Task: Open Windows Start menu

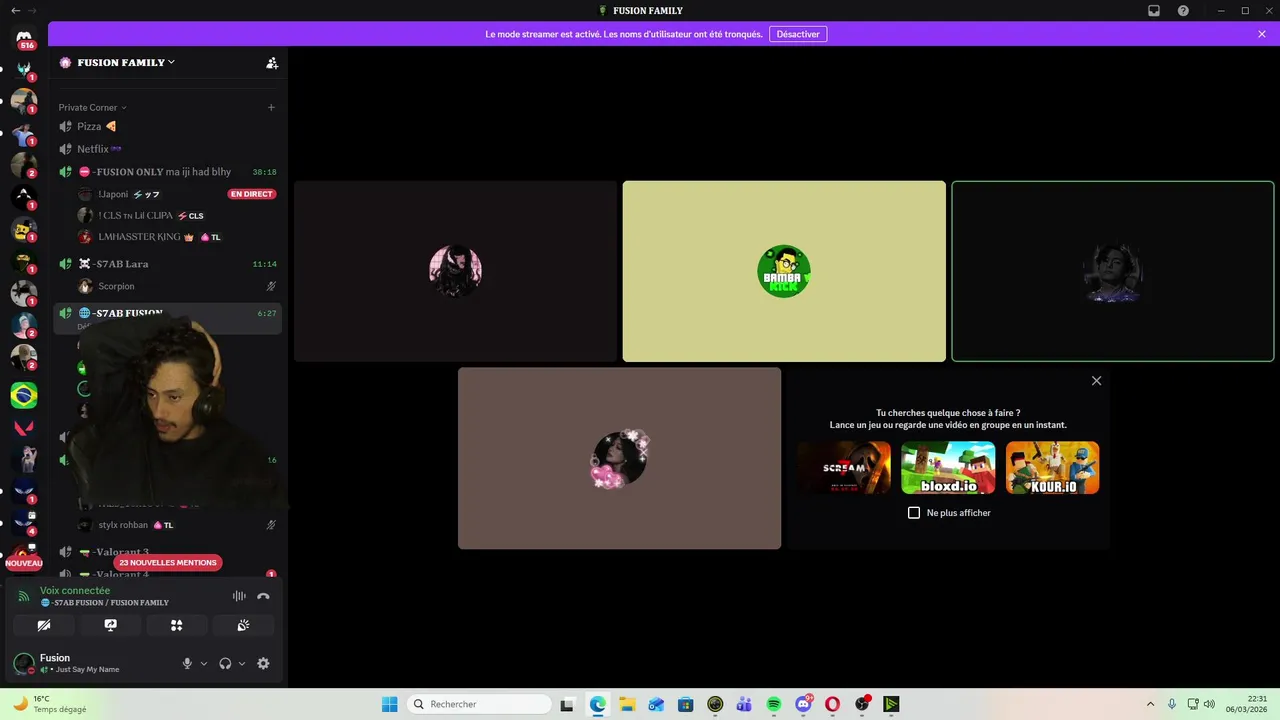Action: click(x=390, y=704)
